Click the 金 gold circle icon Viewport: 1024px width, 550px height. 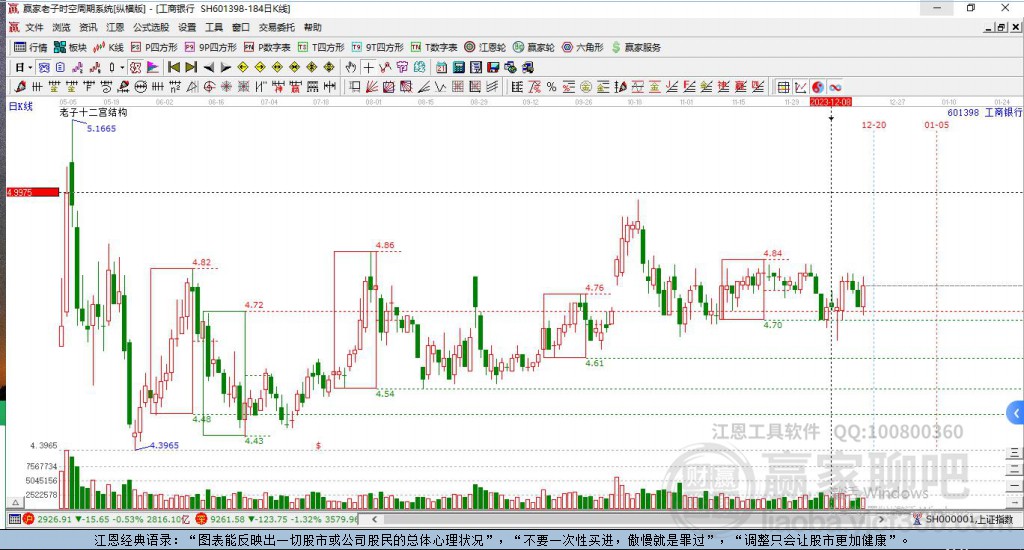click(x=586, y=87)
